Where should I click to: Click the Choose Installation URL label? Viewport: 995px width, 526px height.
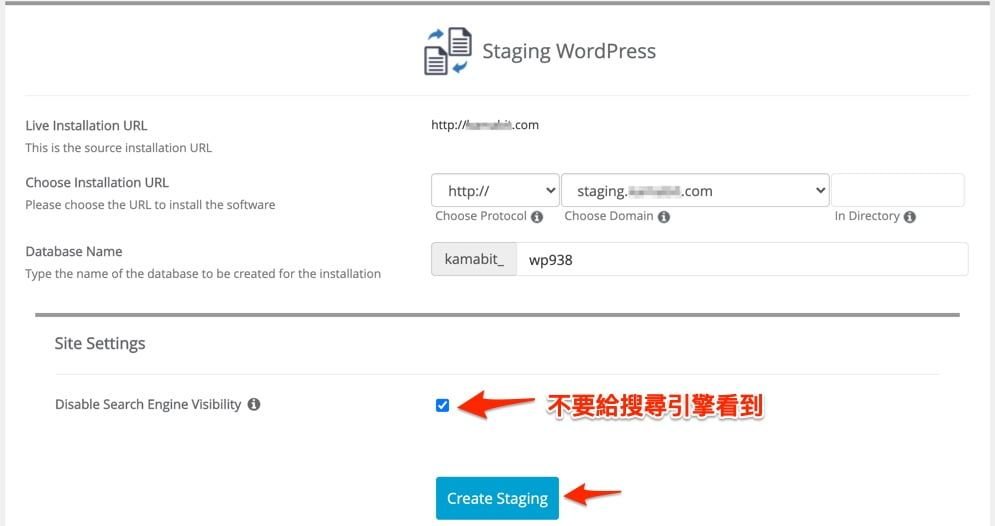coord(97,182)
